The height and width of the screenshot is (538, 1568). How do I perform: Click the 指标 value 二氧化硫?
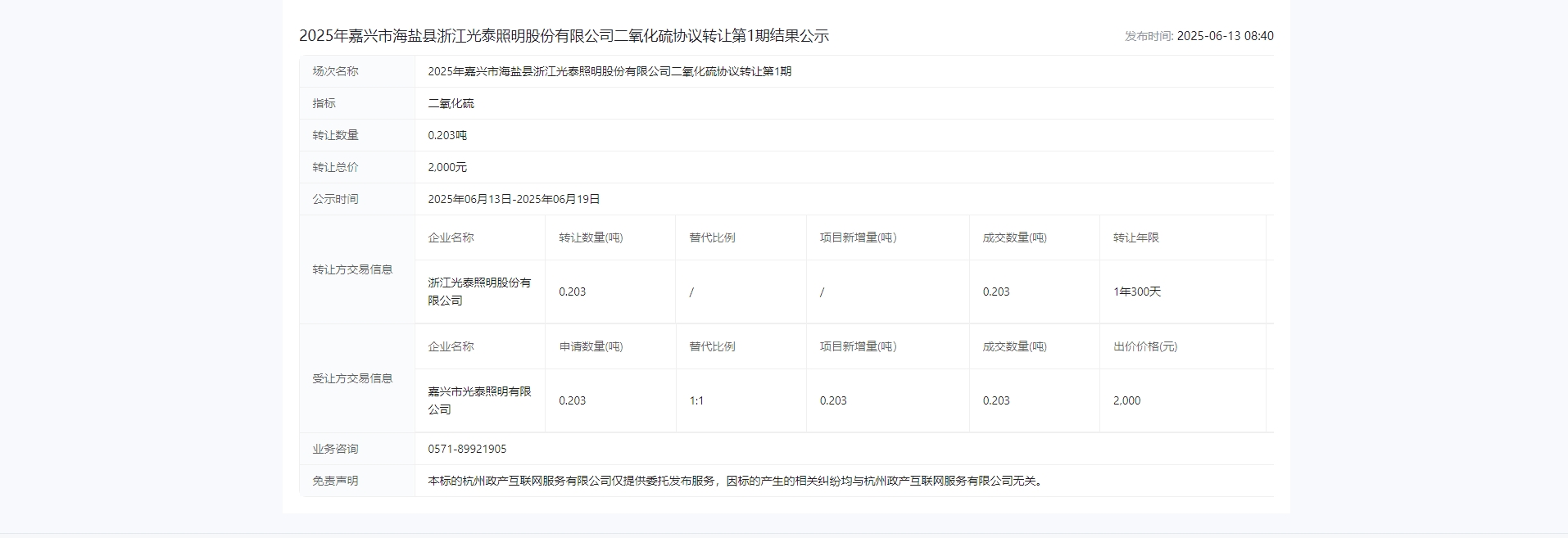point(451,103)
